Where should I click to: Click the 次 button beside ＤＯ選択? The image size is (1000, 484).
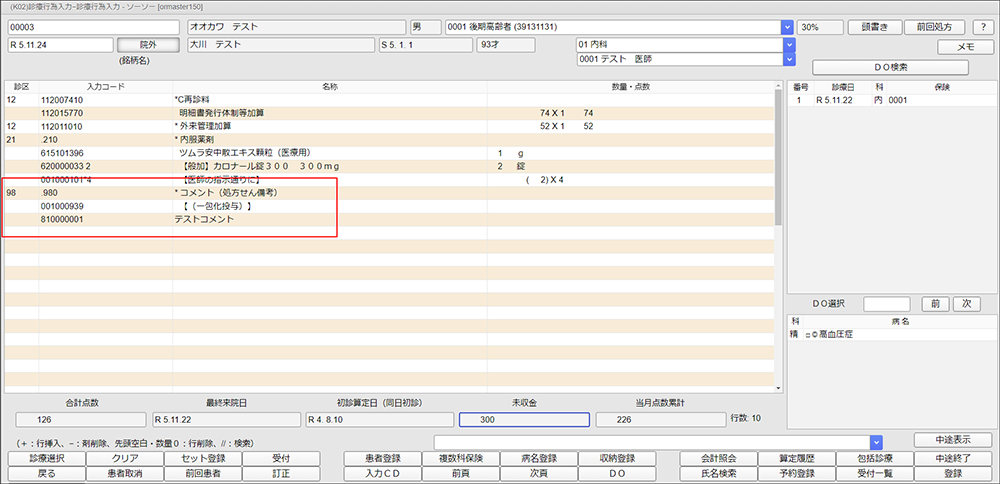click(x=965, y=303)
